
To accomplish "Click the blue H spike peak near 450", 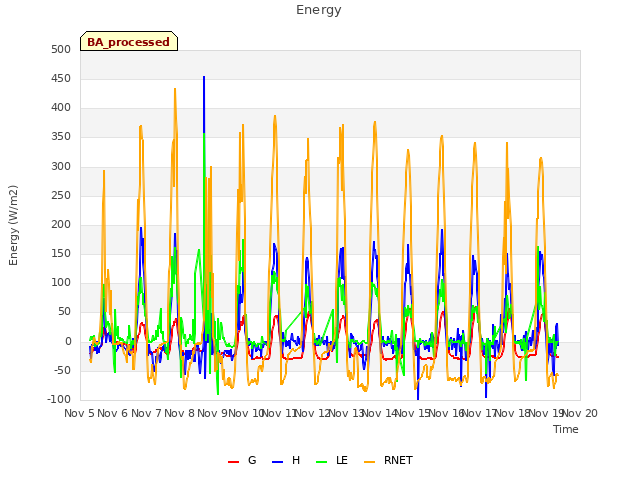I will 204,77.
